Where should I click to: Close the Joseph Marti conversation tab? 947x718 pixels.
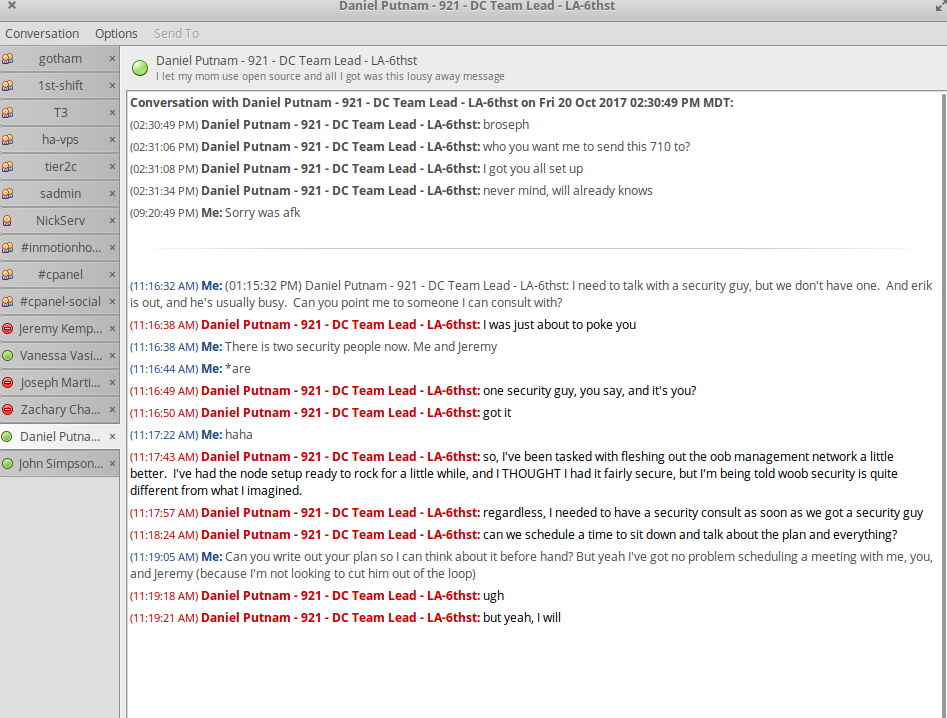[x=112, y=383]
